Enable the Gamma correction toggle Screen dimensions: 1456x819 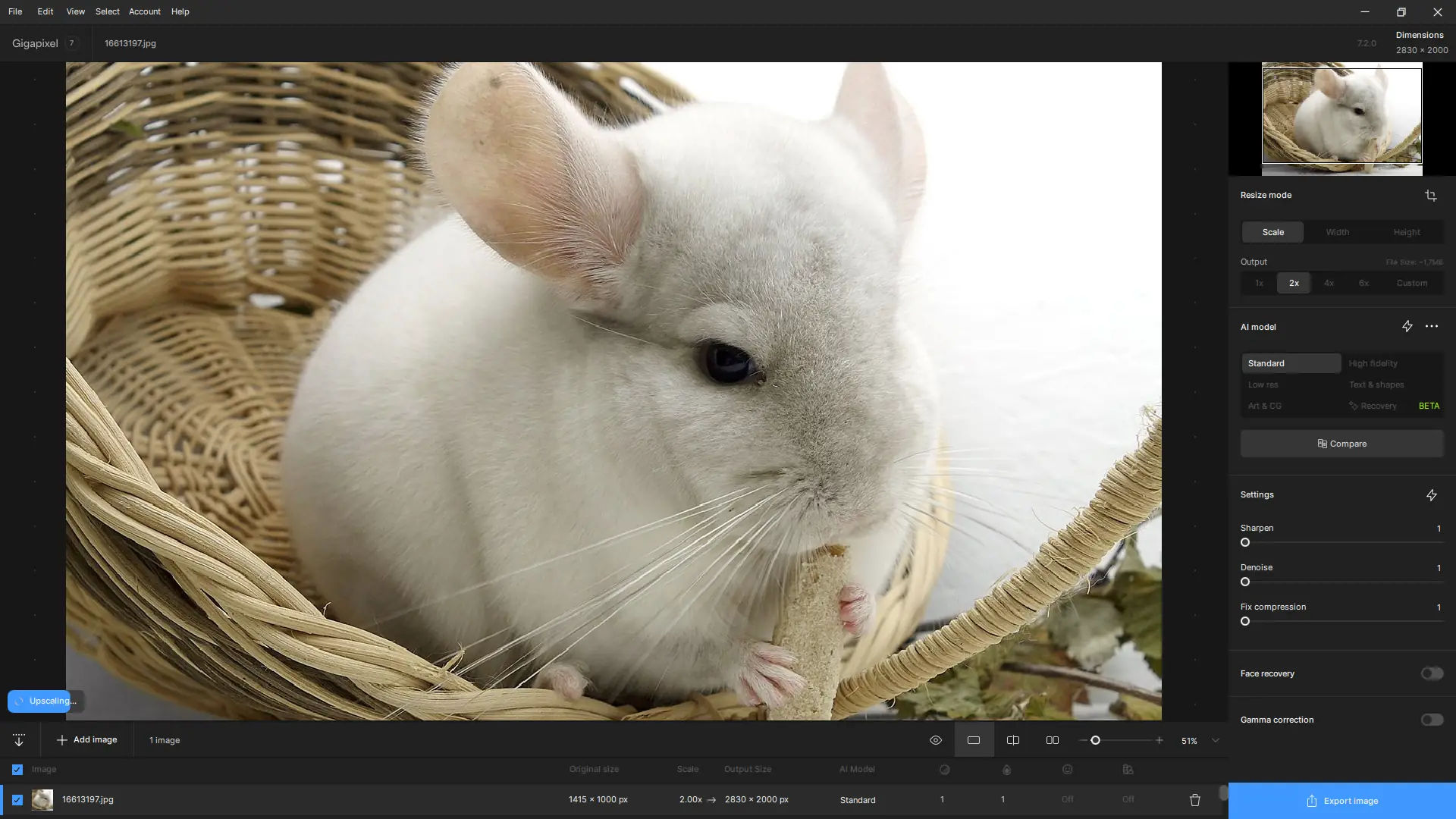(x=1432, y=720)
